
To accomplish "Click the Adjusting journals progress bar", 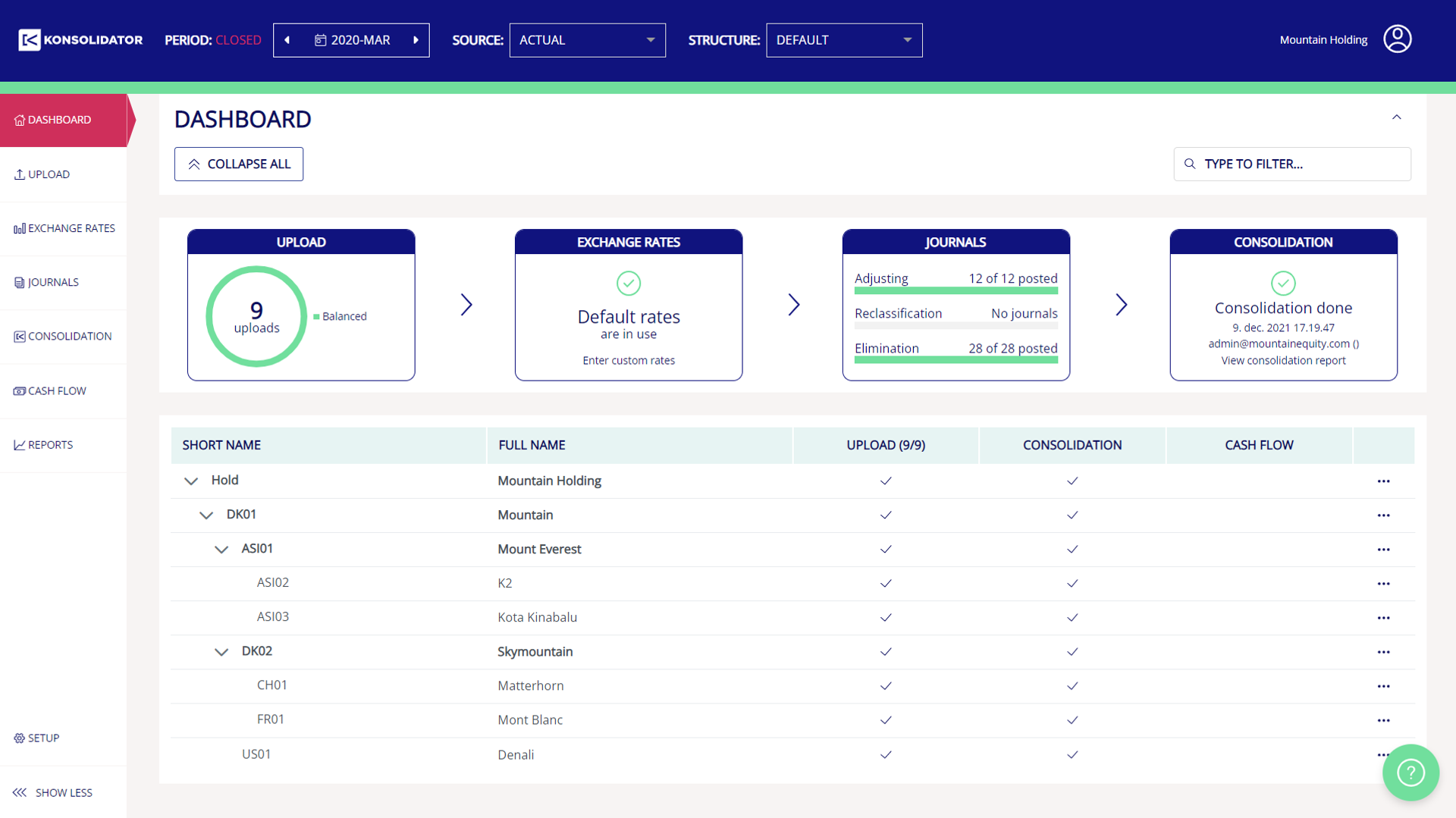I will (x=956, y=290).
